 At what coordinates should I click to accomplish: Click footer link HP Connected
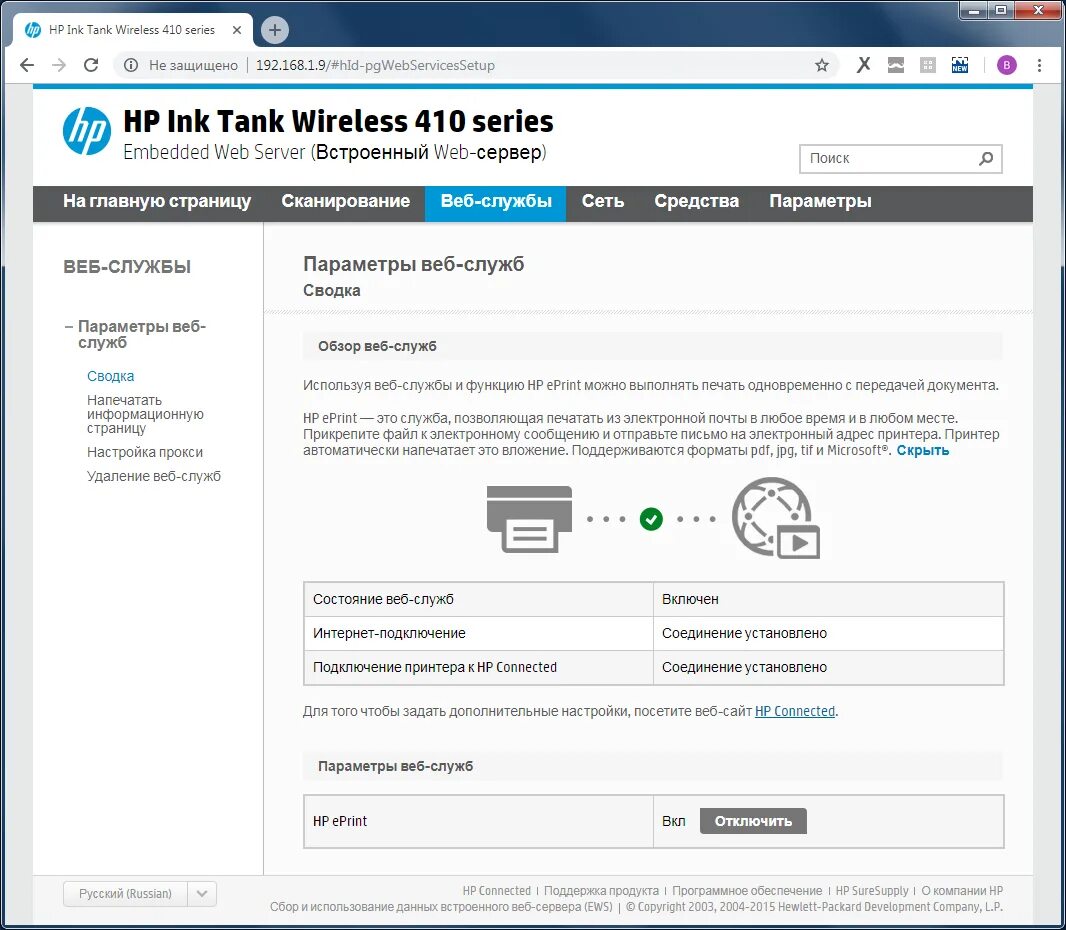click(x=496, y=891)
